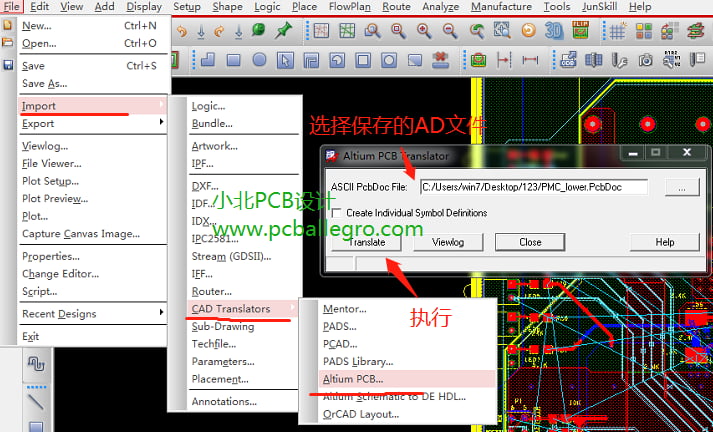Open the CAD Translators submenu
The height and width of the screenshot is (432, 713).
[242, 308]
